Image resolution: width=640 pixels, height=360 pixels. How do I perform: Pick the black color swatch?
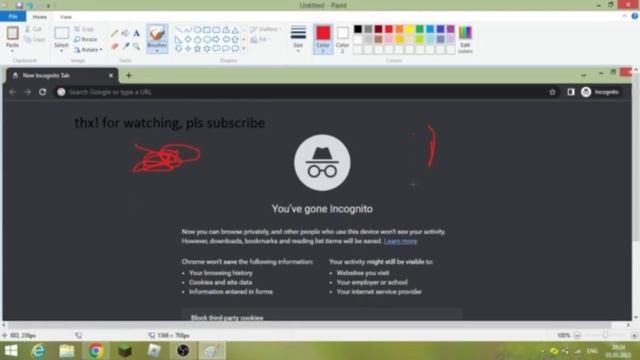[x=358, y=29]
